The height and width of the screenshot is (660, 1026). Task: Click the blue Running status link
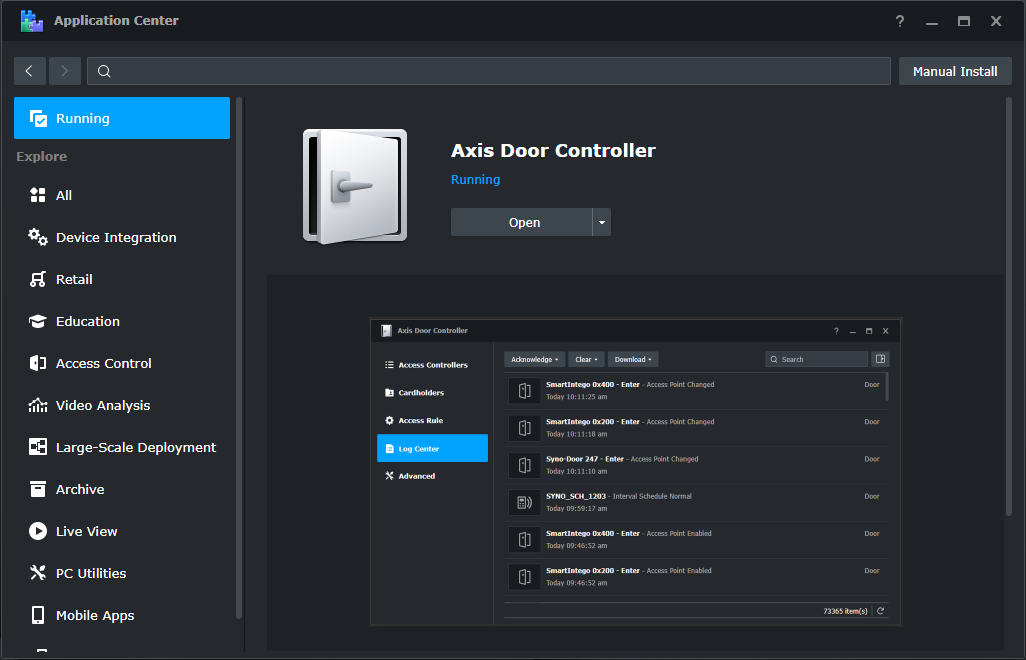click(475, 179)
